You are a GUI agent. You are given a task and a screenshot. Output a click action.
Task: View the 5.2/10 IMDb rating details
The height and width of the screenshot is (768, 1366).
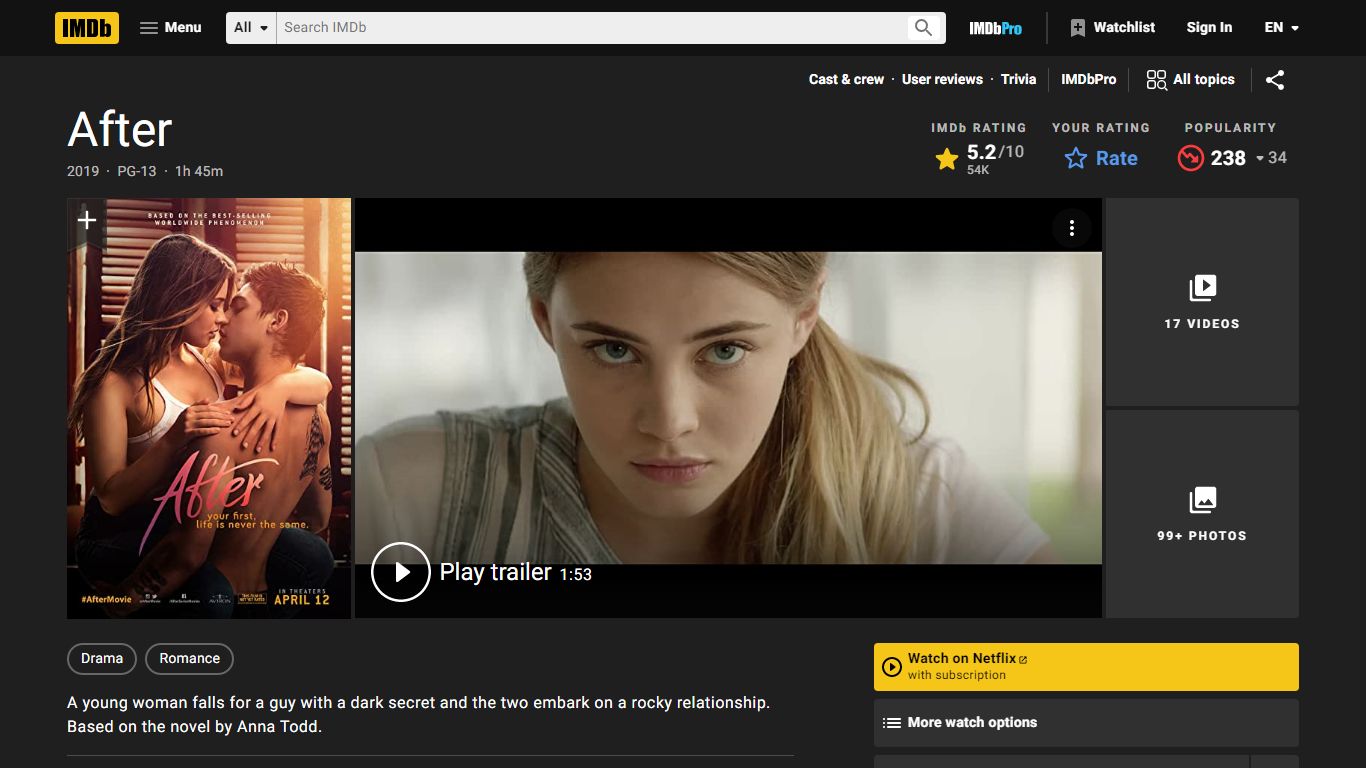tap(980, 158)
